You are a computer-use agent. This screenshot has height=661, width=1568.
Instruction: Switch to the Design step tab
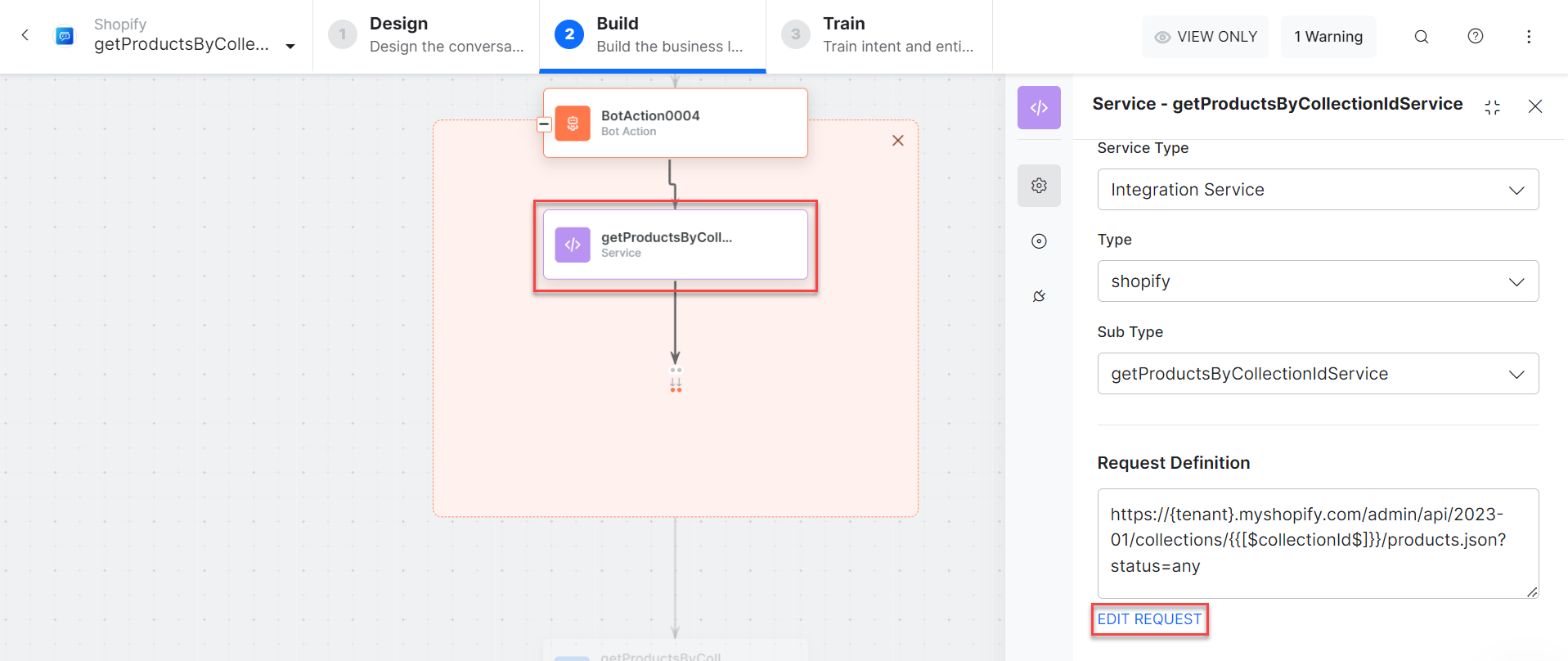426,35
